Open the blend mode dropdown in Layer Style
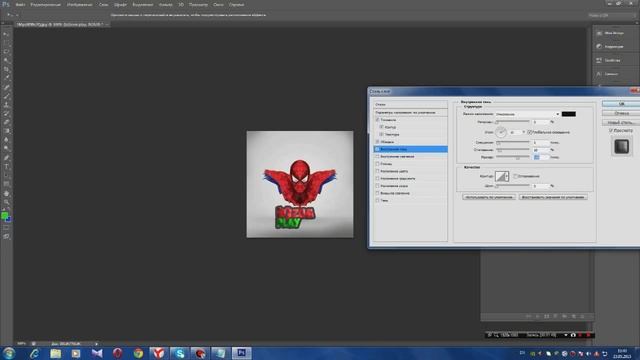Image resolution: width=640 pixels, height=360 pixels. click(x=527, y=114)
